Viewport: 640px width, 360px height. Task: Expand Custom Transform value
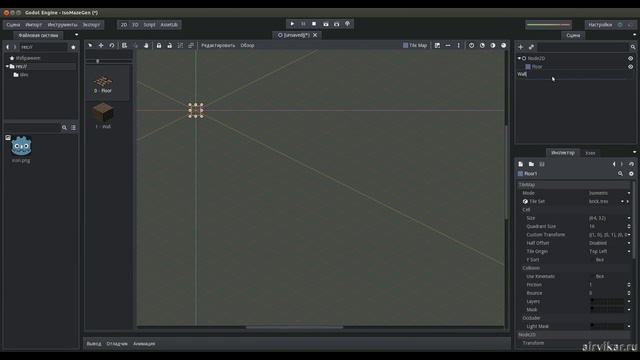tap(629, 235)
